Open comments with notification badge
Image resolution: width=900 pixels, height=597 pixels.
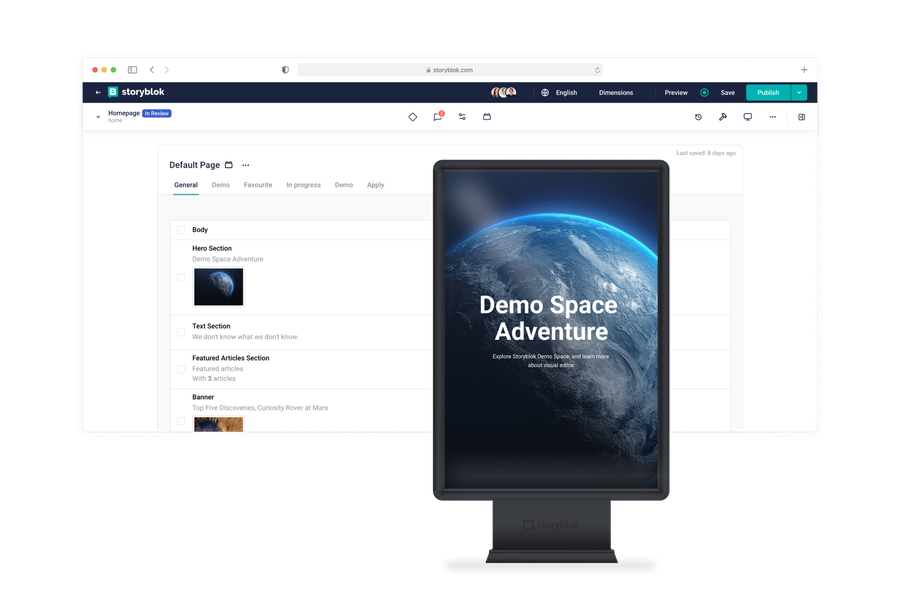pyautogui.click(x=438, y=117)
